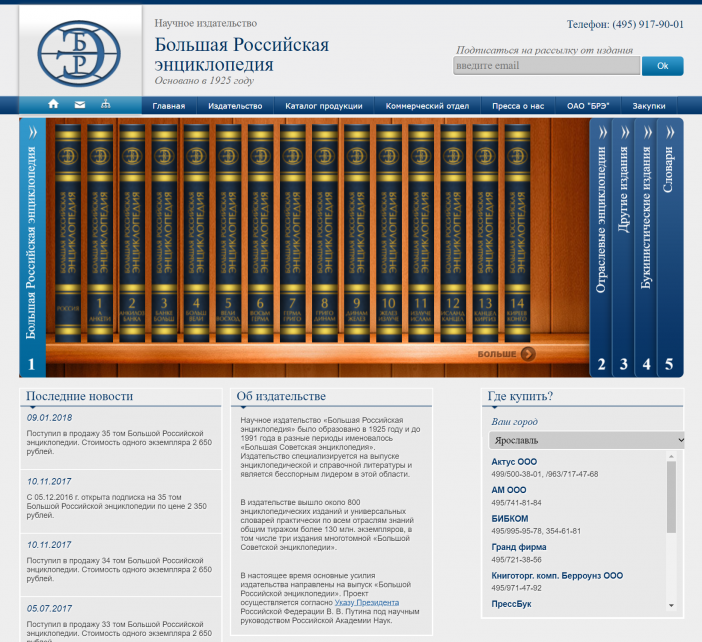Open the Закупки menu item
The height and width of the screenshot is (642, 702).
649,106
